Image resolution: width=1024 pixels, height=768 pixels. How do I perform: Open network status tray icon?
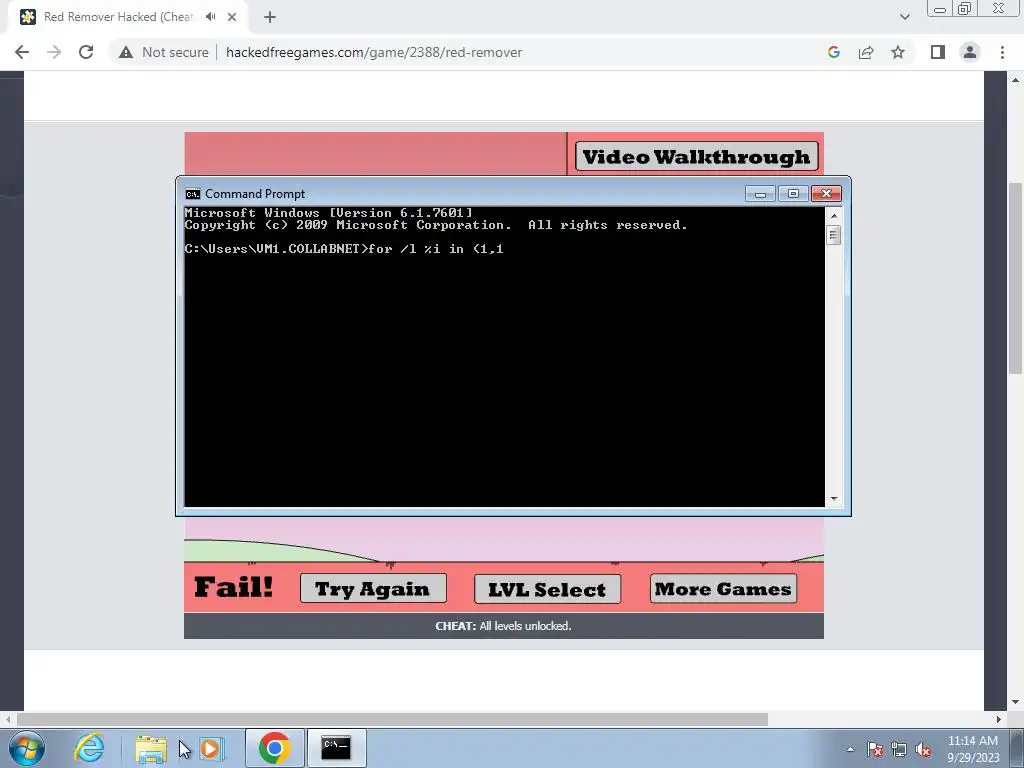[x=899, y=749]
